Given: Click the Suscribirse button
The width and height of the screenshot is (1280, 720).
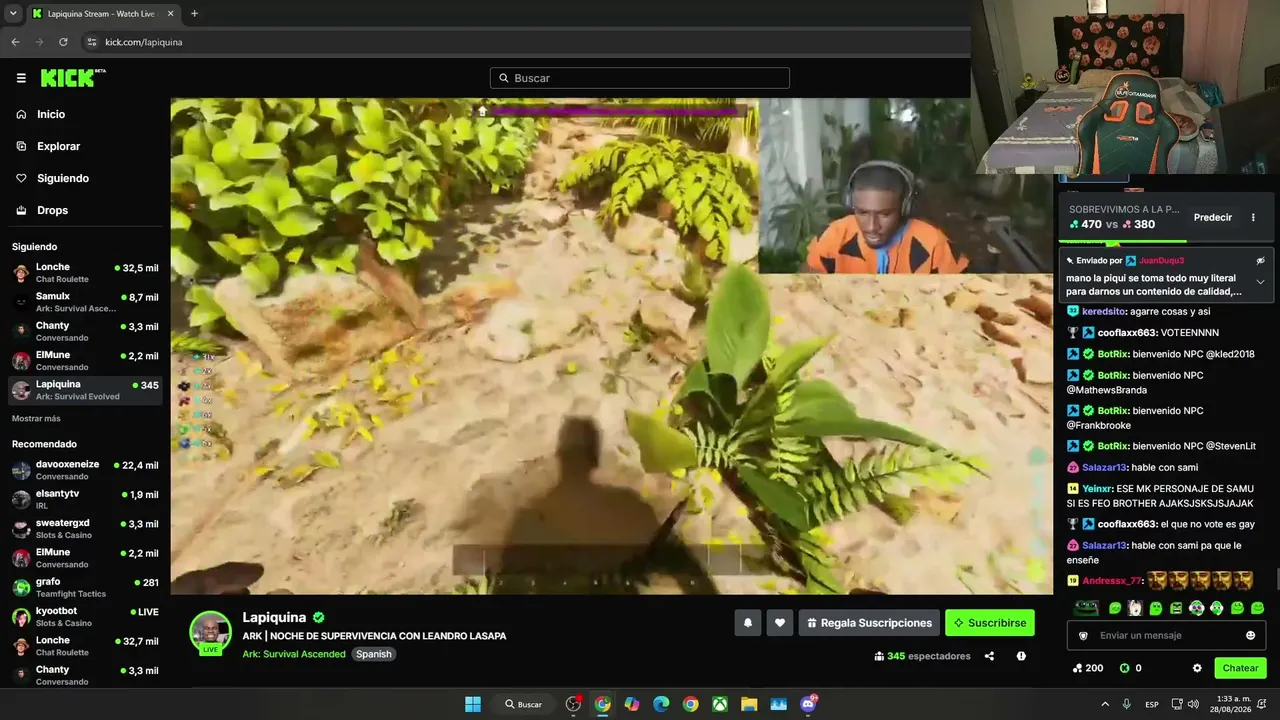Looking at the screenshot, I should tap(990, 623).
